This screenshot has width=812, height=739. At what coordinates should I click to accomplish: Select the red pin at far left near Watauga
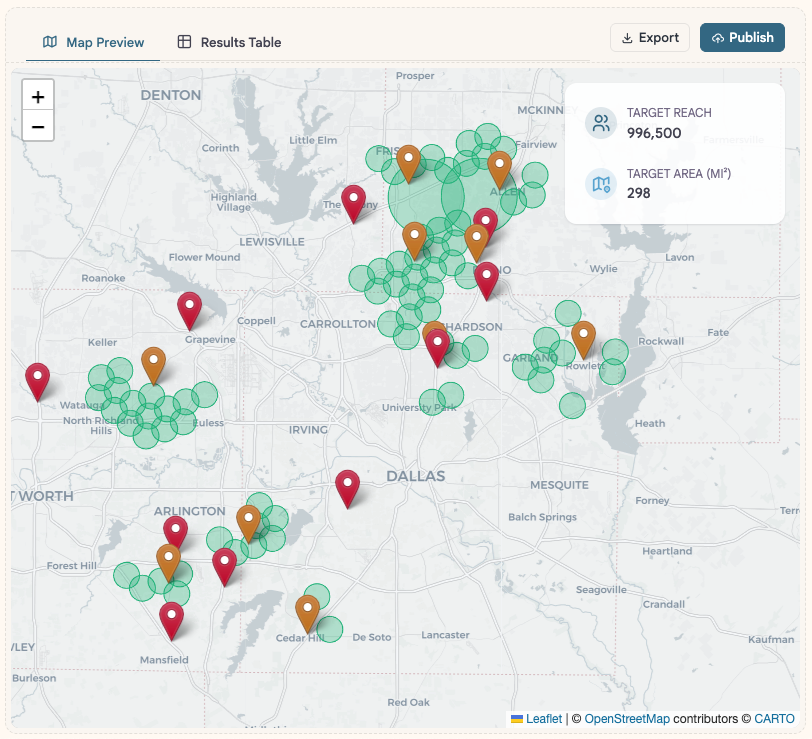(x=37, y=380)
